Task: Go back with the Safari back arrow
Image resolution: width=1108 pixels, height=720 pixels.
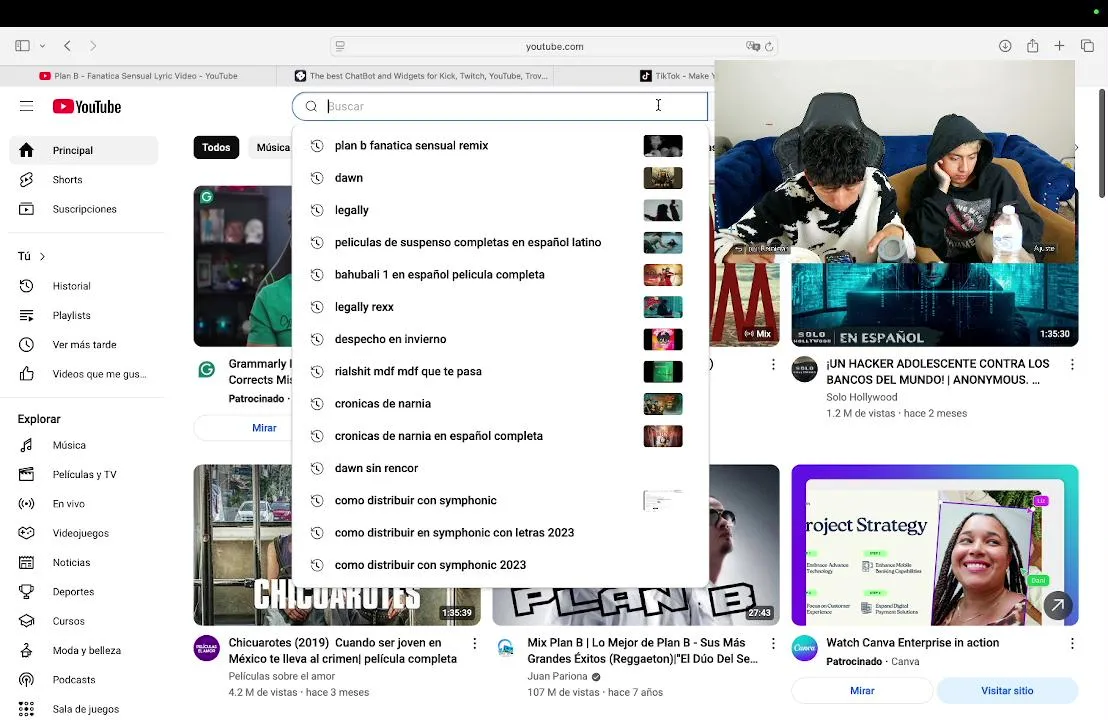Action: click(67, 46)
